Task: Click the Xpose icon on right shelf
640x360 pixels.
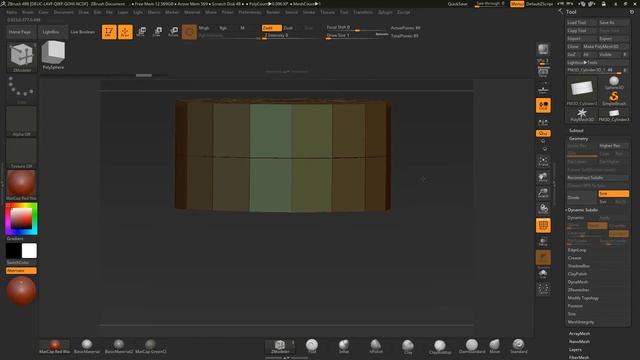Action: tap(543, 289)
